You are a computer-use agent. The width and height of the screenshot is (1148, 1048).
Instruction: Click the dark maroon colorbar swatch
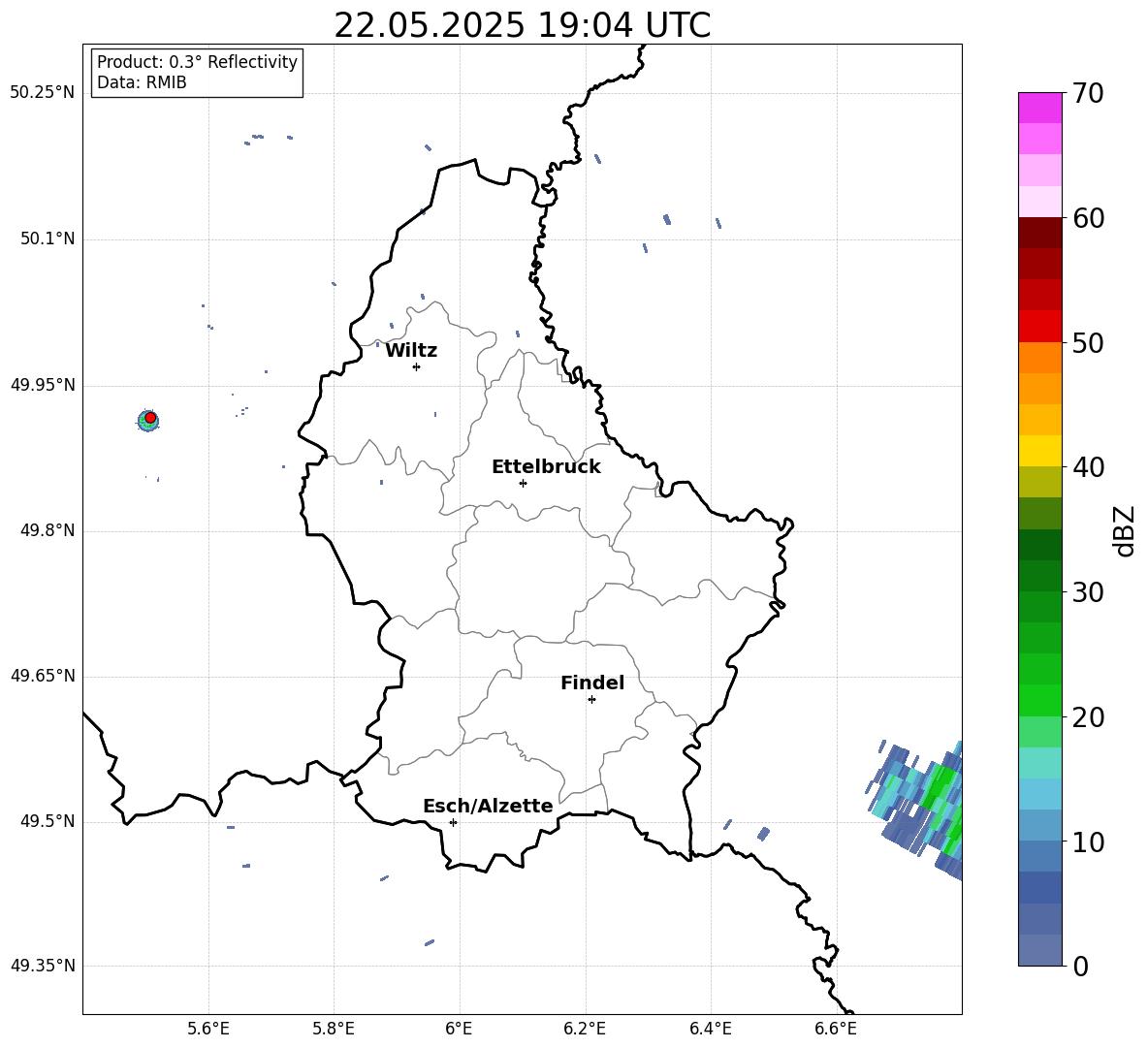pyautogui.click(x=1040, y=233)
